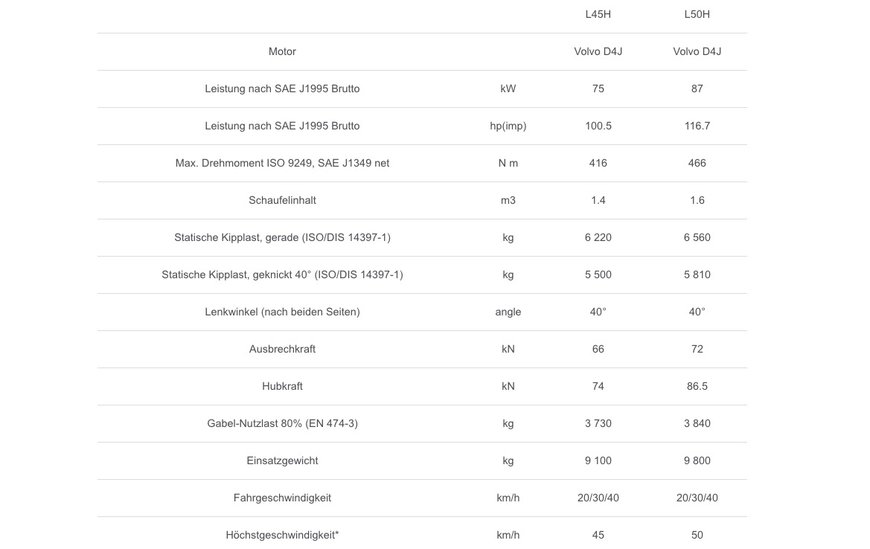The height and width of the screenshot is (549, 870).
Task: Select the hp(imp) unit cell
Action: point(508,126)
